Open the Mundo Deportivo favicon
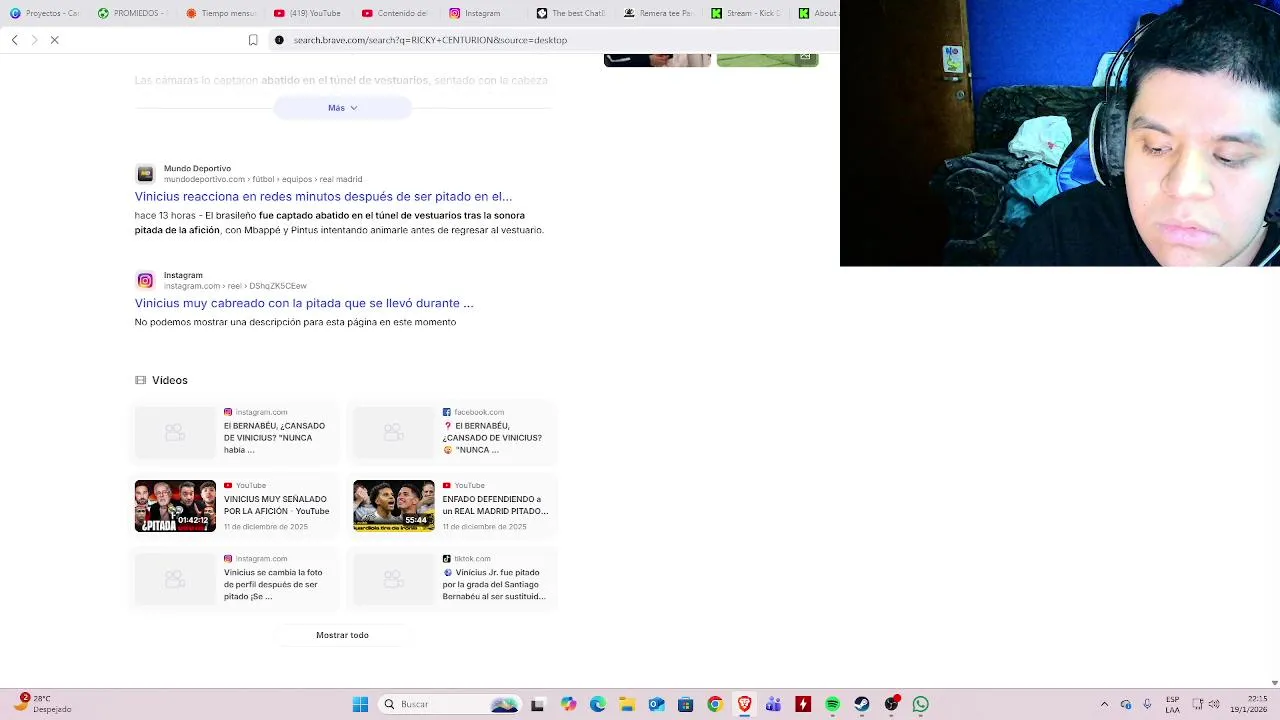The width and height of the screenshot is (1280, 720). point(145,174)
